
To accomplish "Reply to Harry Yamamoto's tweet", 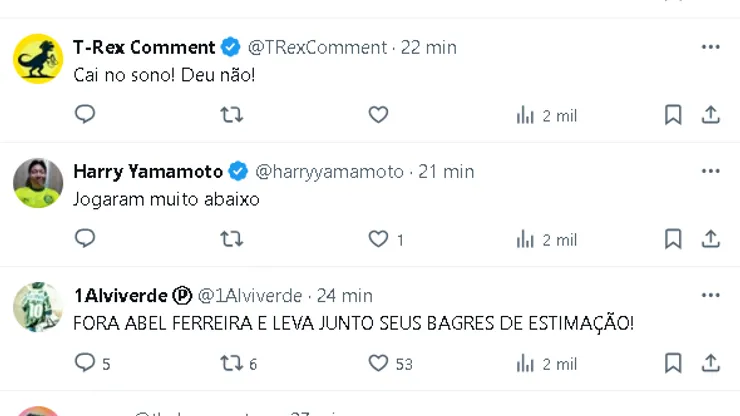I will [x=85, y=239].
